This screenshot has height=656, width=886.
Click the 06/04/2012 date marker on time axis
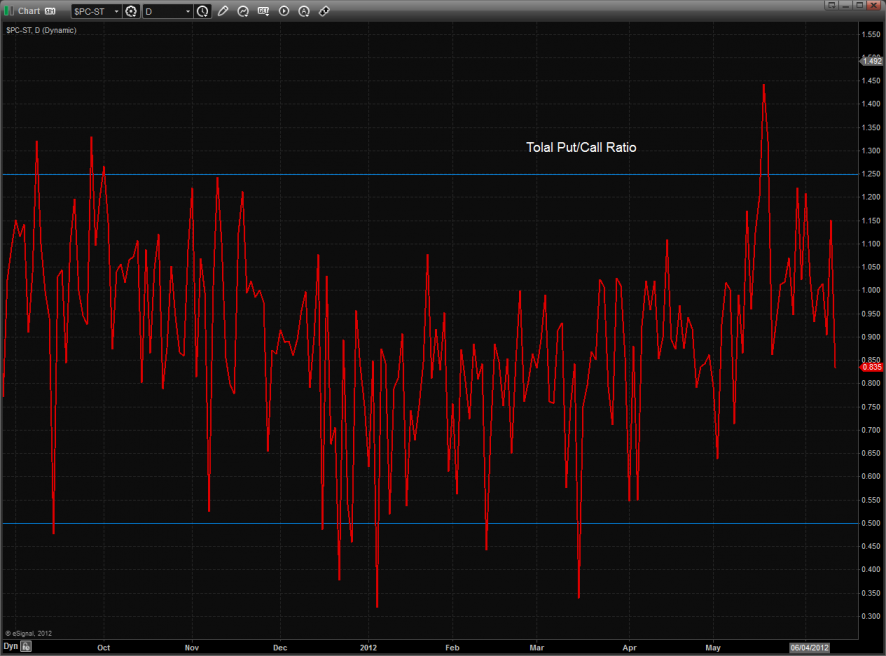(x=810, y=647)
